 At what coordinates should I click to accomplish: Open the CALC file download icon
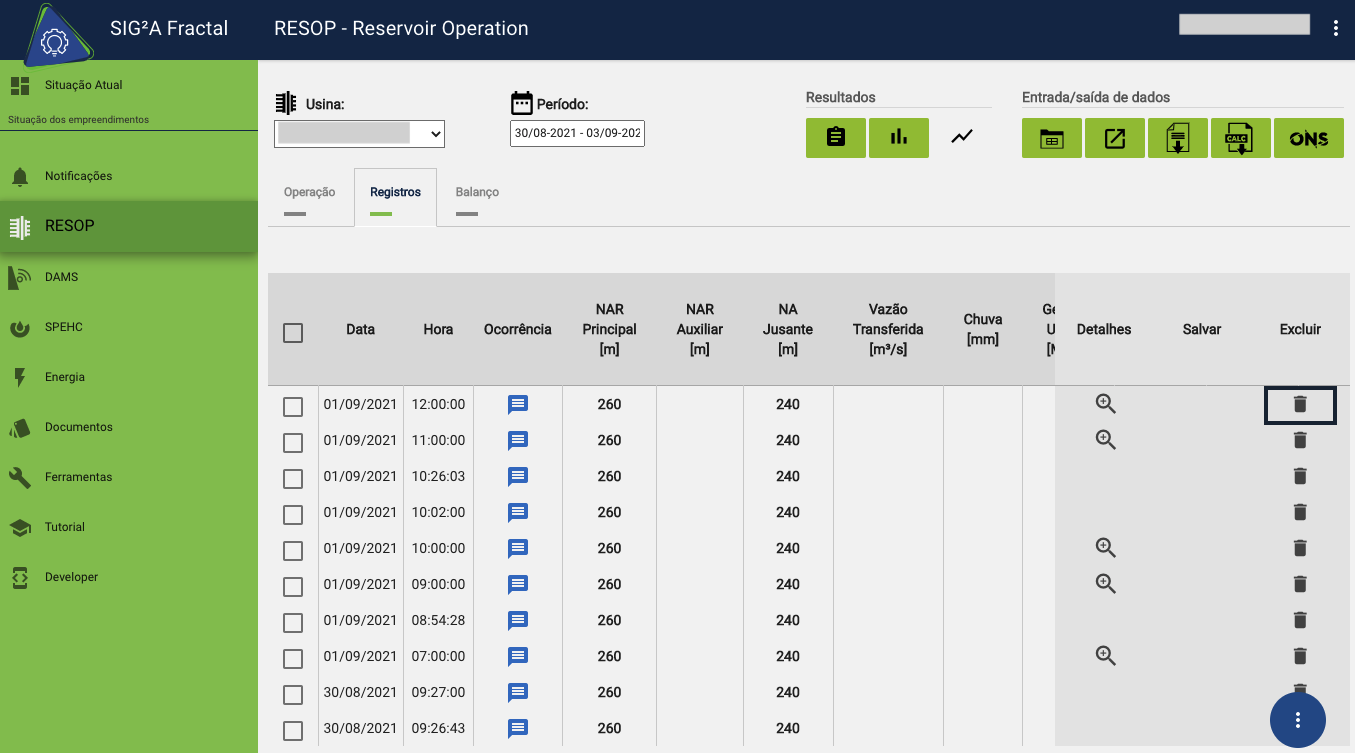tap(1240, 139)
